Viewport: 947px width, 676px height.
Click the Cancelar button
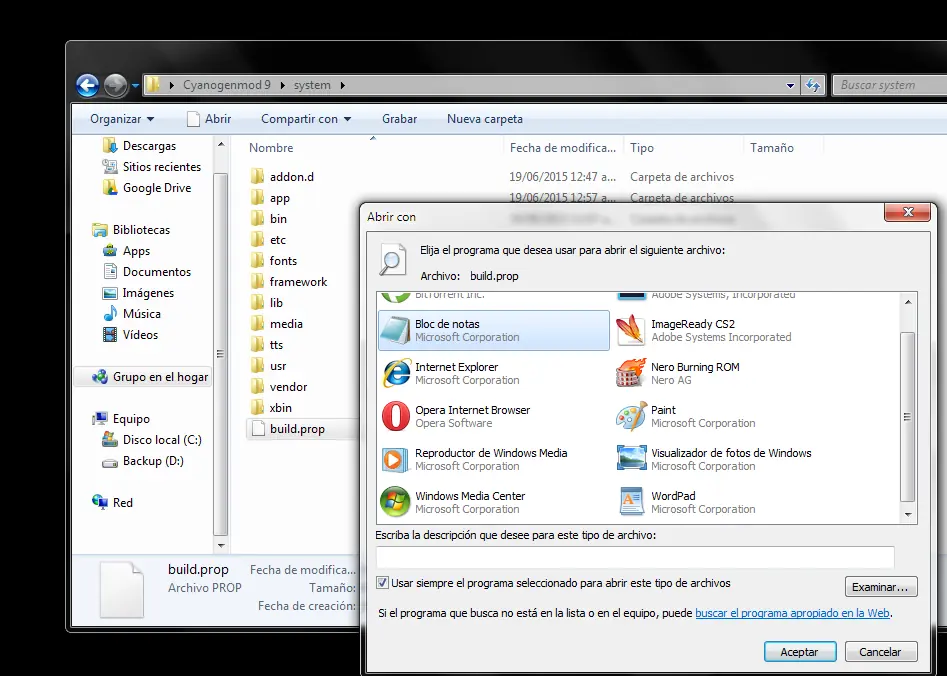pos(881,652)
